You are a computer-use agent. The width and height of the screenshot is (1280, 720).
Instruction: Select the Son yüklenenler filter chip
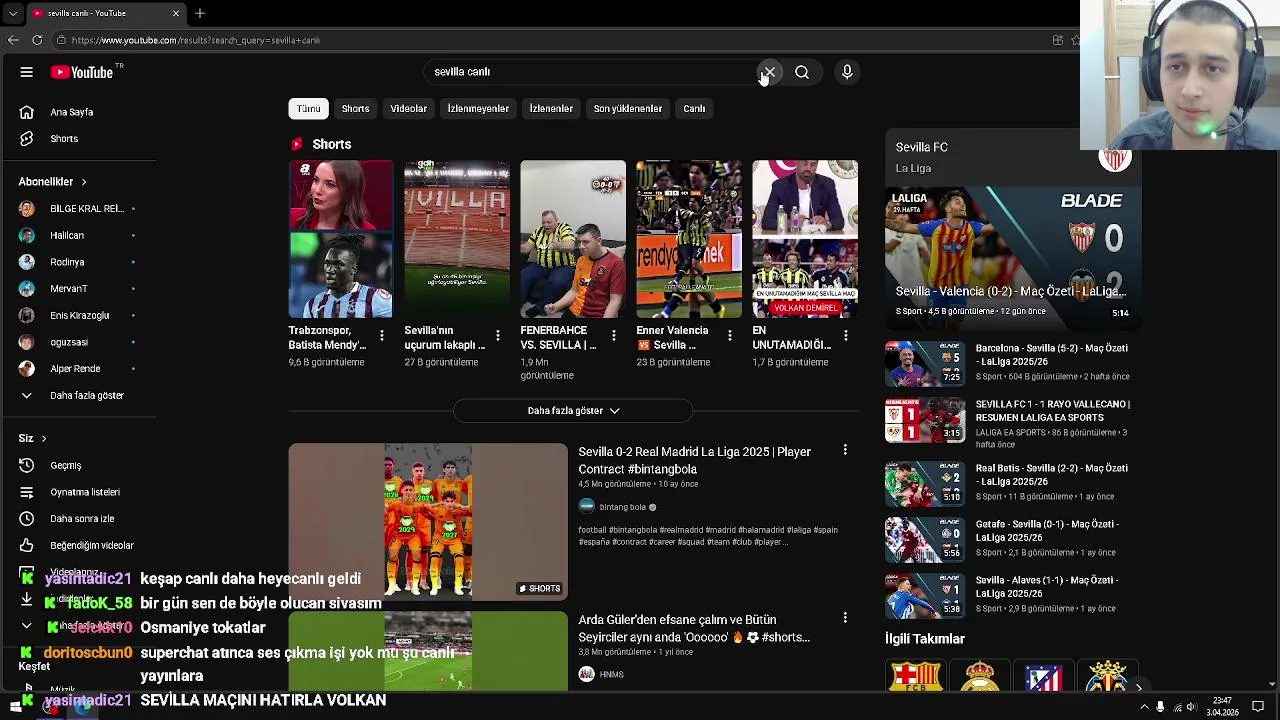(627, 108)
